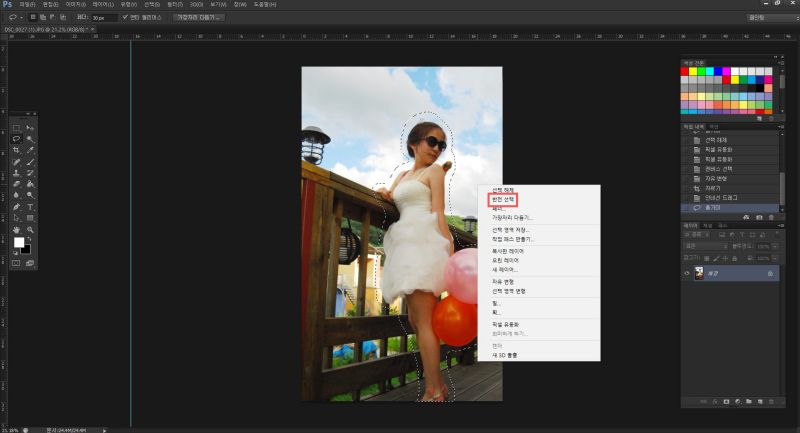800x433 pixels.
Task: Select the Healing Brush tool
Action: pyautogui.click(x=16, y=162)
